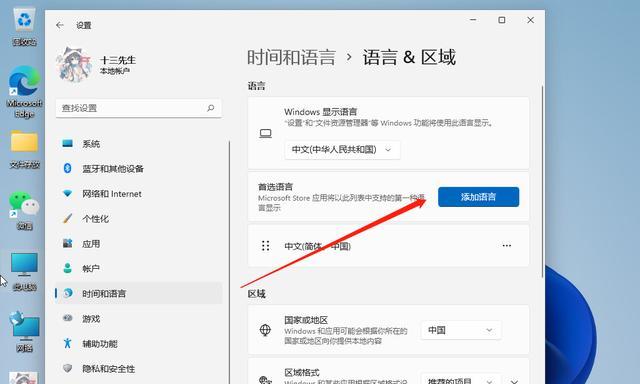Screen dimensions: 640x384
Task: Click the globe icon beside 国家或地区
Action: pyautogui.click(x=265, y=330)
